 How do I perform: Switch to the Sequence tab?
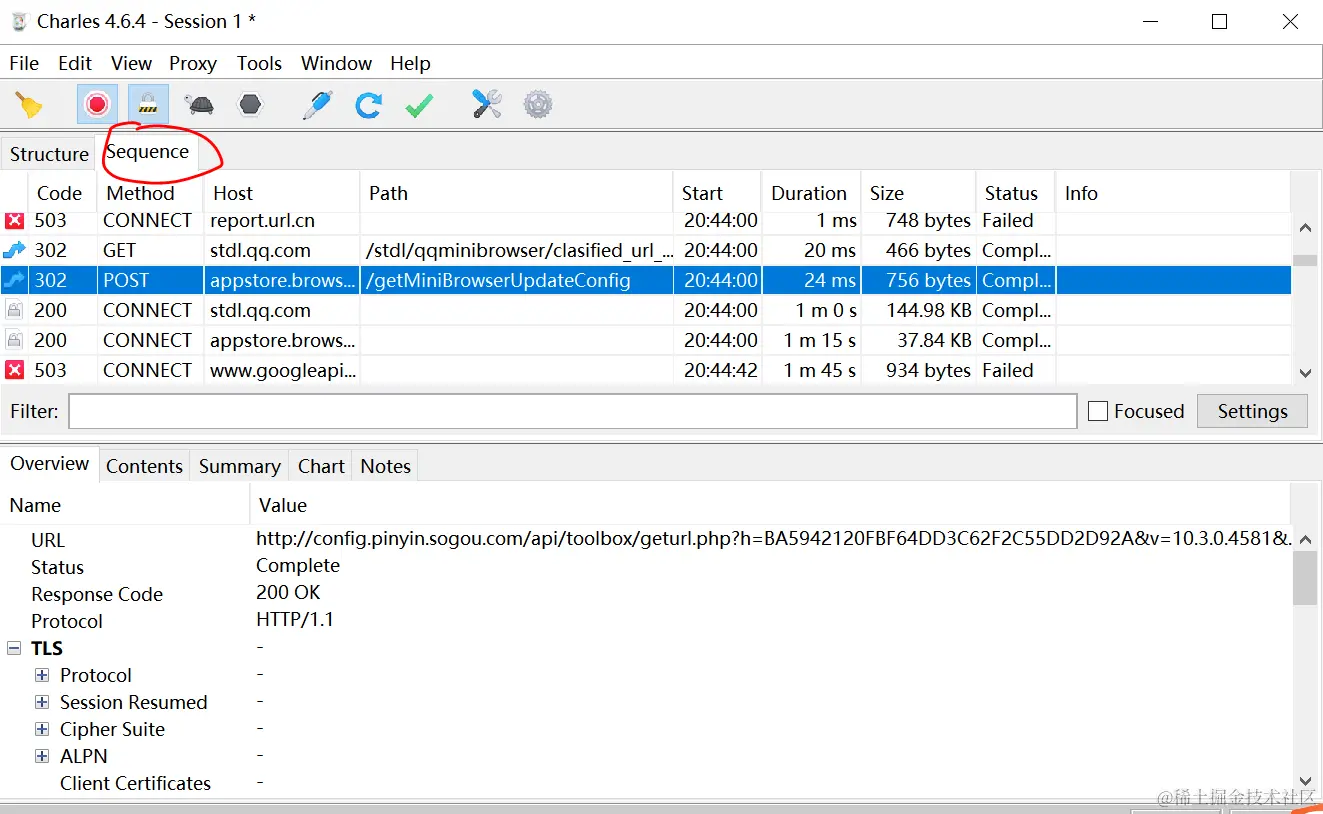(x=147, y=152)
